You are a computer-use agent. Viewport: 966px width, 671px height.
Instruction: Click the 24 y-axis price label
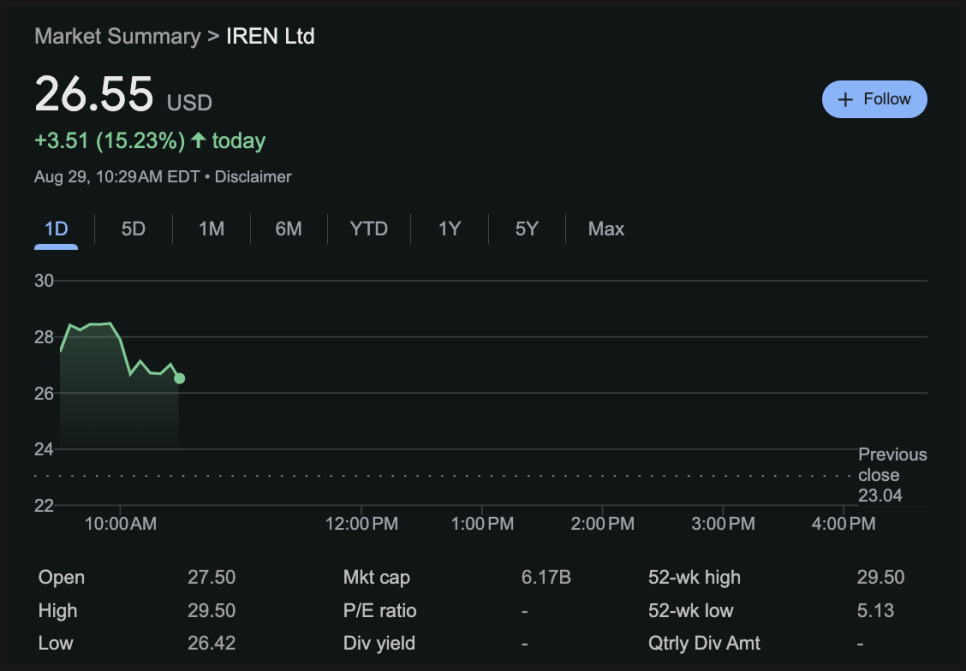(44, 449)
